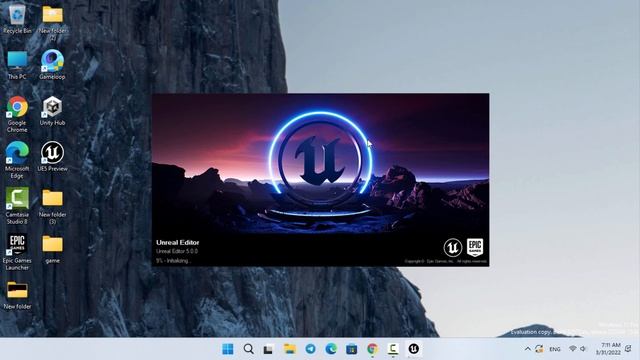This screenshot has width=640, height=360.
Task: Click the update sync tray icon
Action: point(539,349)
